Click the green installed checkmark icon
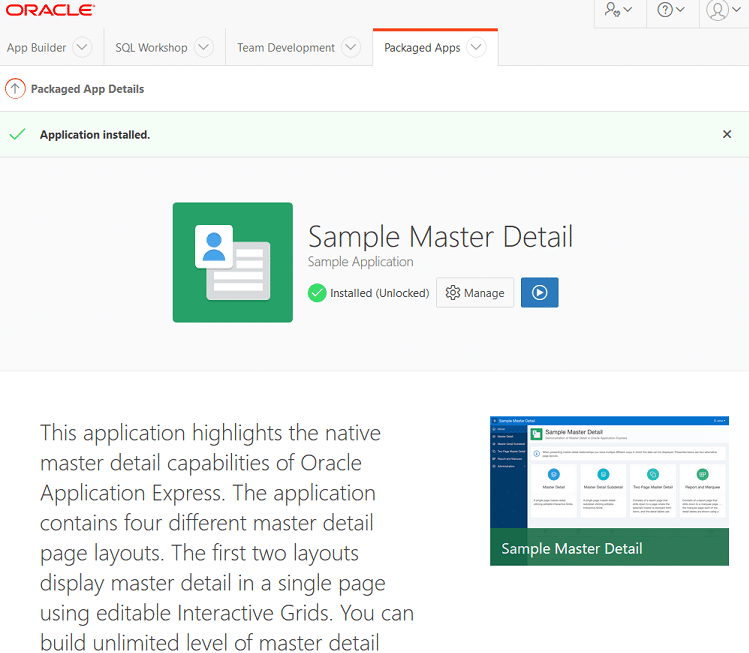Image resolution: width=749 pixels, height=653 pixels. [x=317, y=293]
